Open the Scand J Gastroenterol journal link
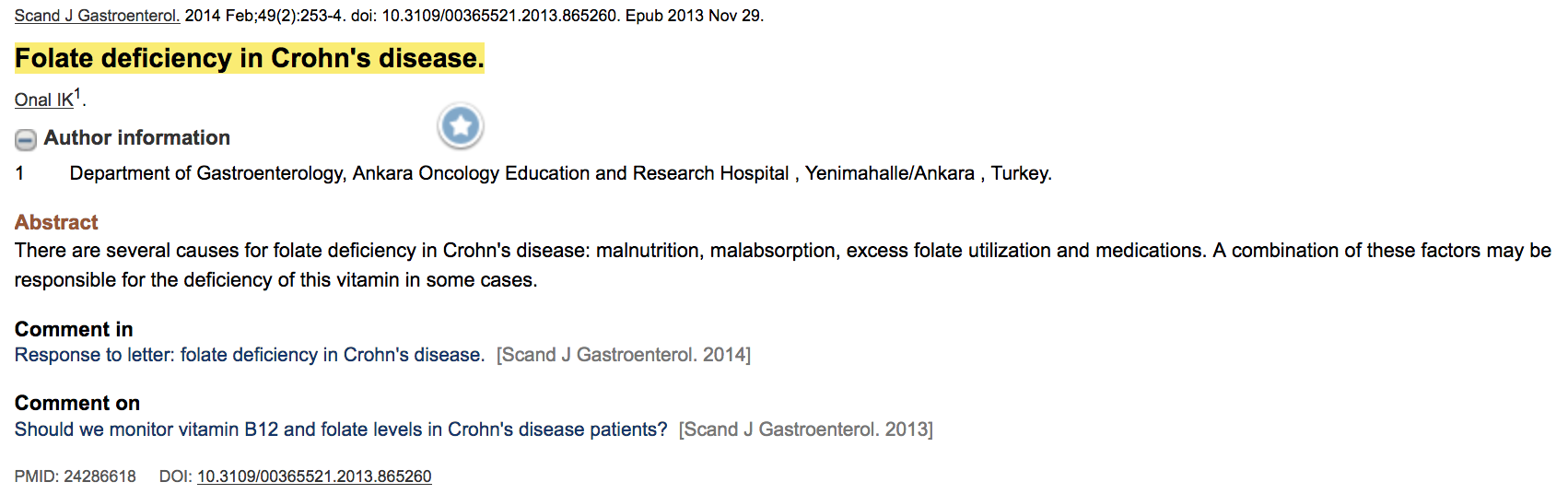 tap(97, 16)
